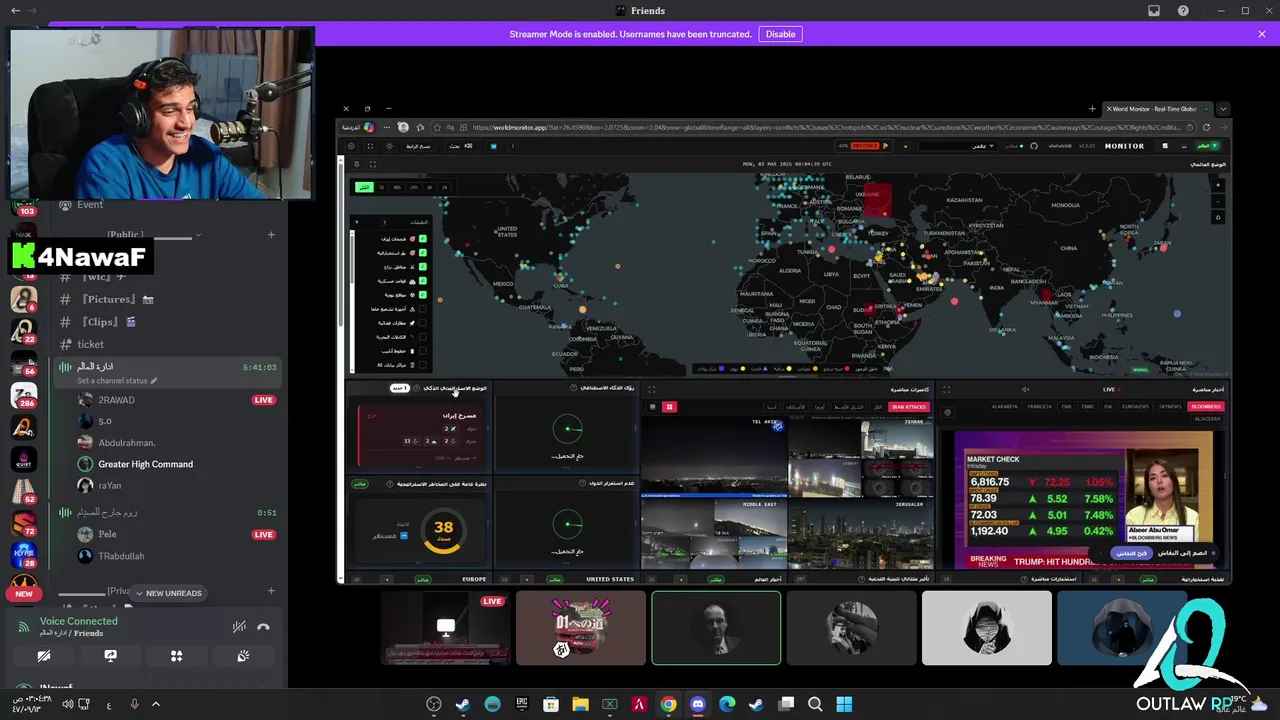Bookmark page star icon in browser

coord(436,127)
